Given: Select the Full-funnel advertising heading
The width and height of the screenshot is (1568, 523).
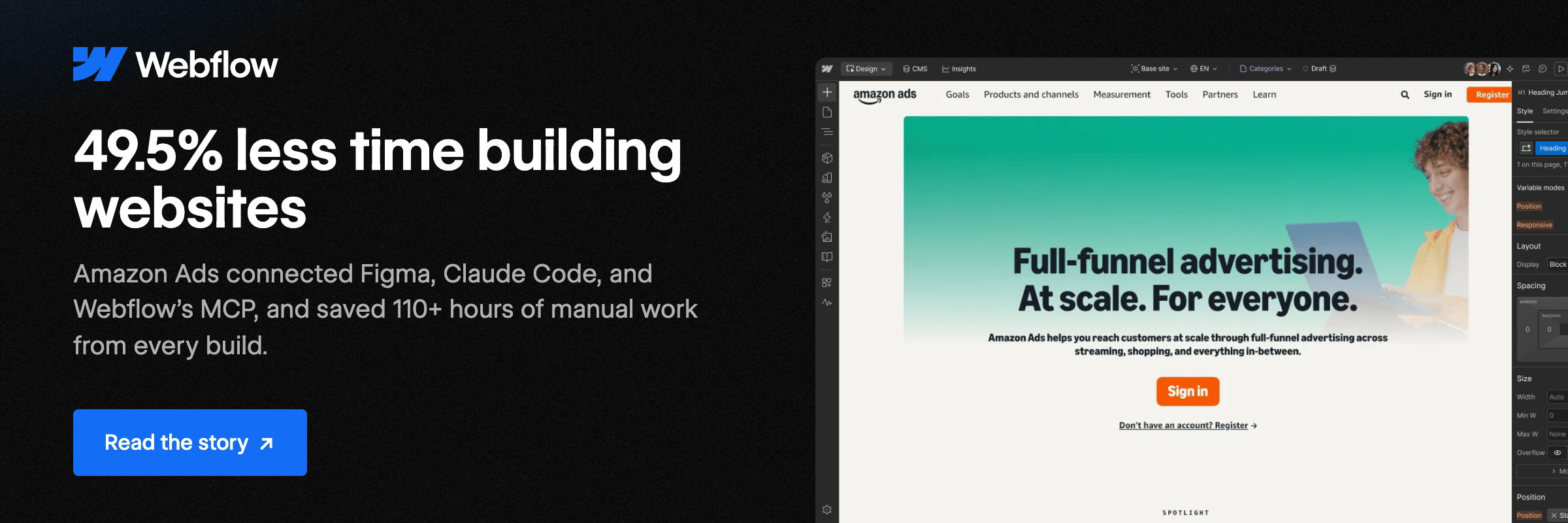Looking at the screenshot, I should point(1188,280).
